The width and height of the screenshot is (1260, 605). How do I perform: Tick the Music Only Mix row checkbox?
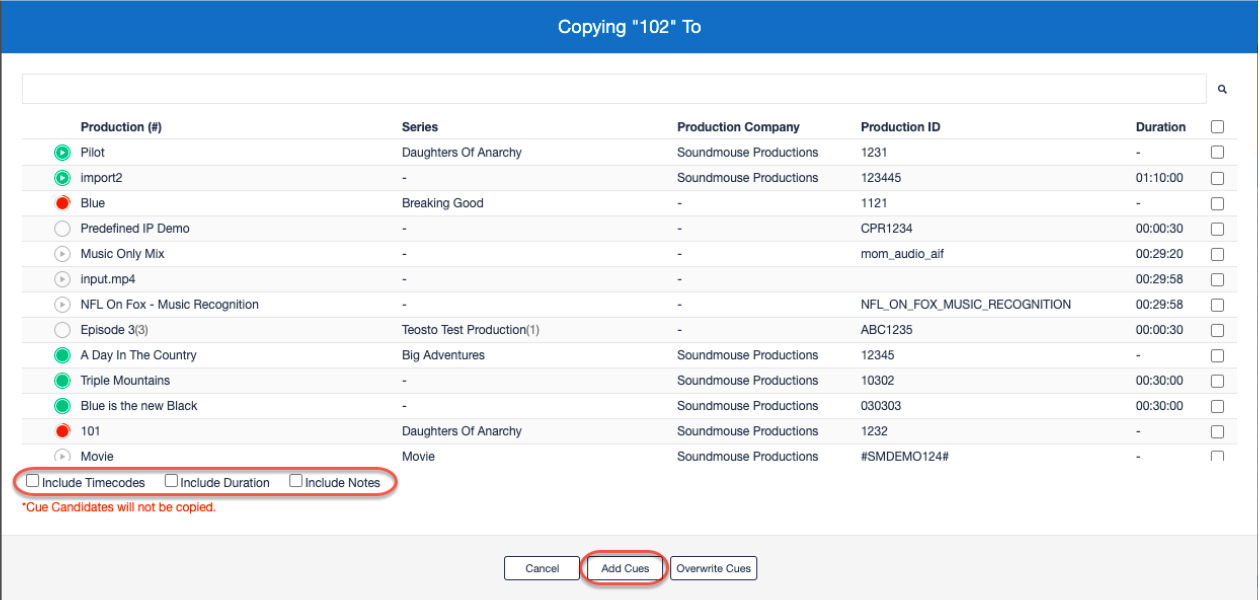(1217, 254)
